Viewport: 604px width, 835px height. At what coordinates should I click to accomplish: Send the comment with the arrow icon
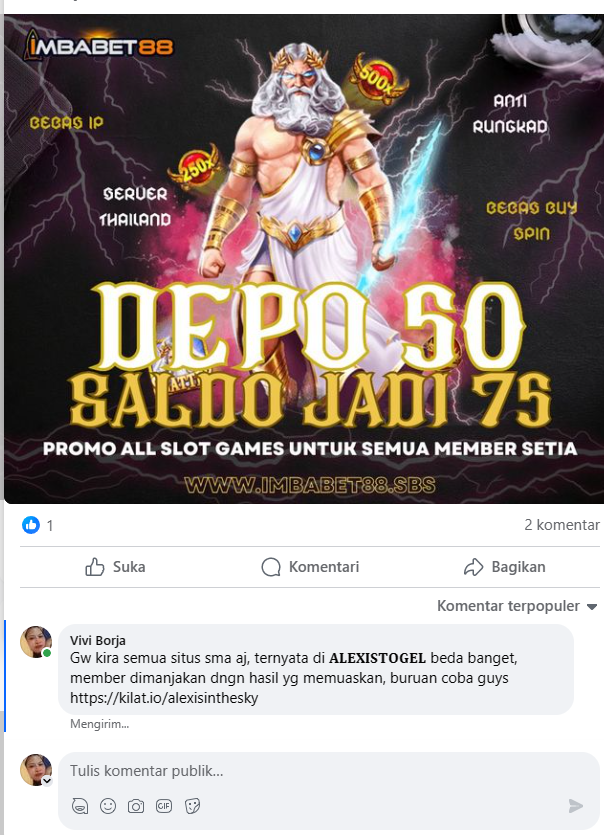pos(576,806)
